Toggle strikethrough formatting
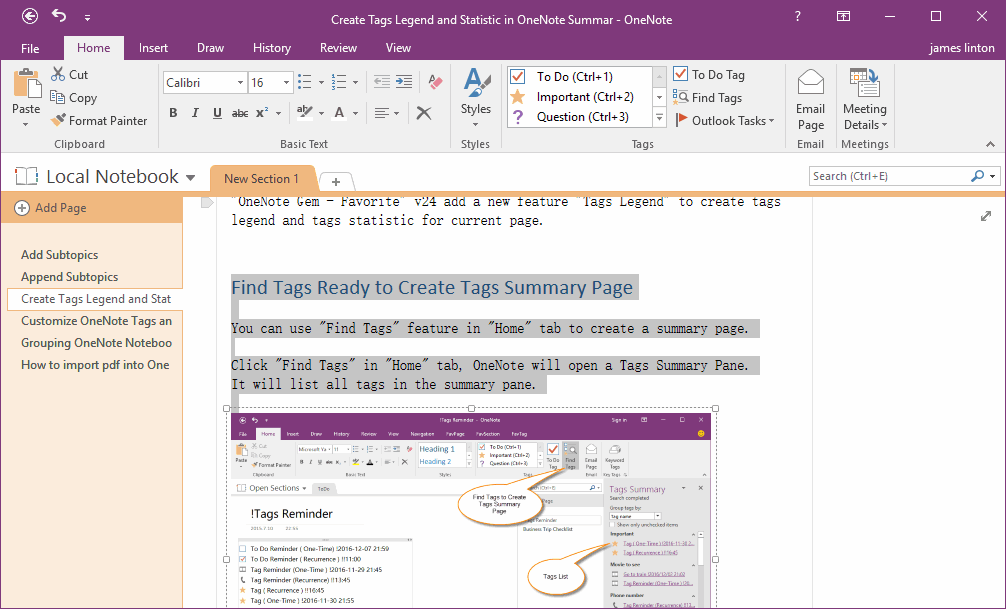 coord(240,114)
